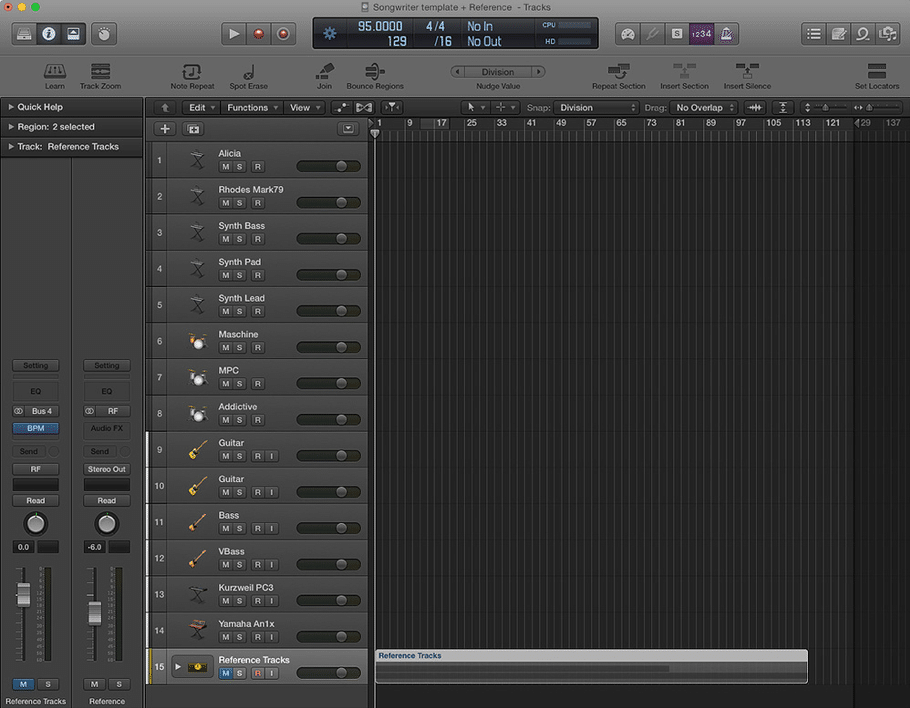Enable input monitoring on Bass track
The height and width of the screenshot is (708, 910).
271,528
